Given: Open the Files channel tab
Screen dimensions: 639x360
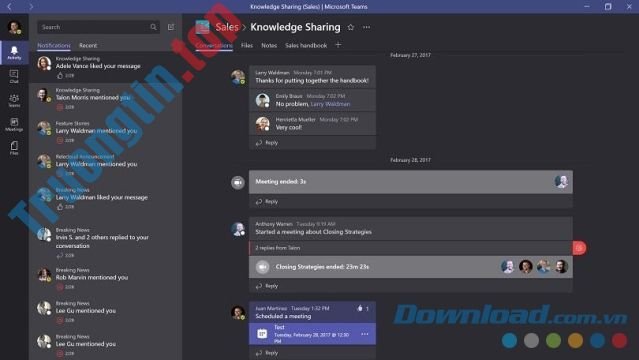Looking at the screenshot, I should [247, 45].
